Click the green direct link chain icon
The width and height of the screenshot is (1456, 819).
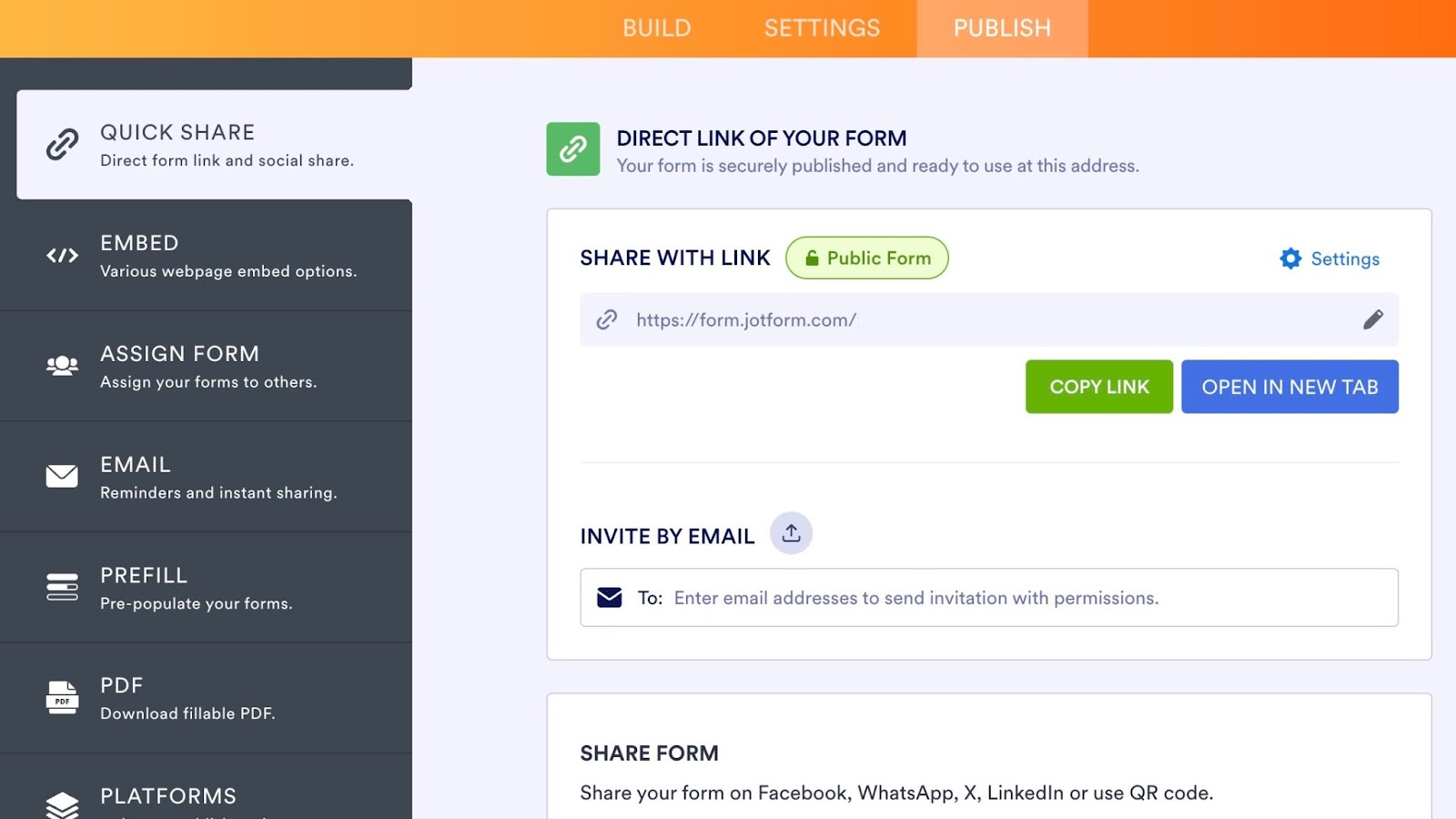pyautogui.click(x=572, y=149)
